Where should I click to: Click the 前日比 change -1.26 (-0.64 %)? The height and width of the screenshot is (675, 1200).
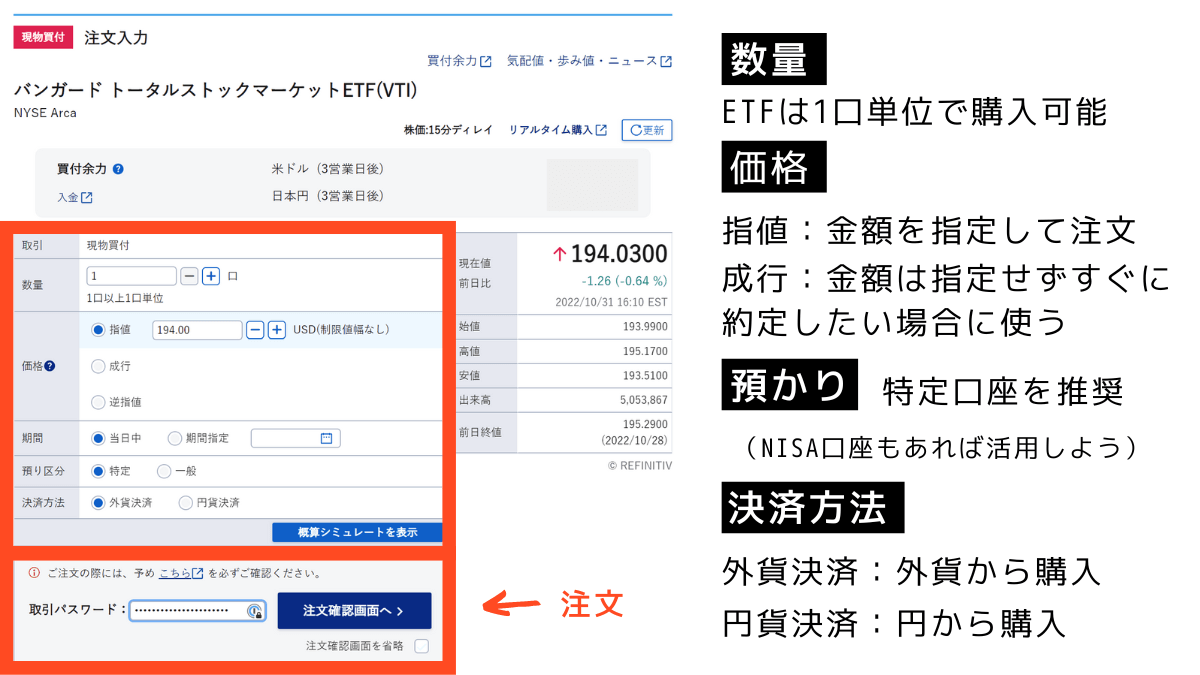626,281
